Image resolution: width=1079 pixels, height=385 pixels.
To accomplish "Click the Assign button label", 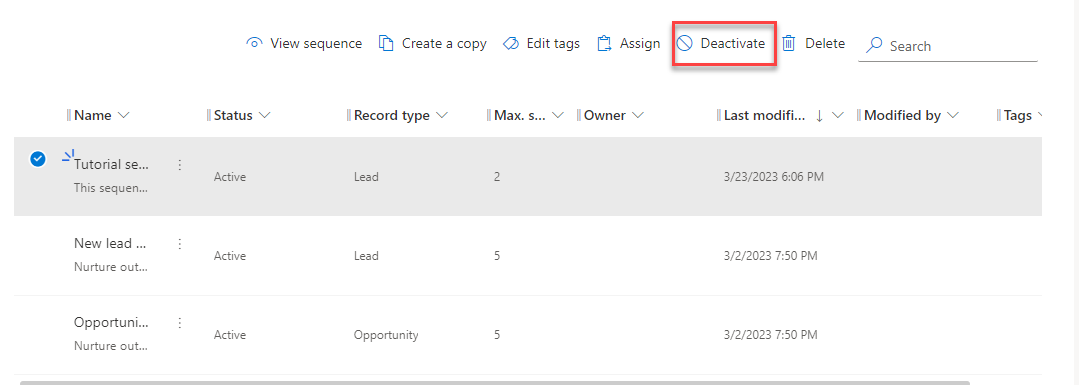I will coord(640,43).
